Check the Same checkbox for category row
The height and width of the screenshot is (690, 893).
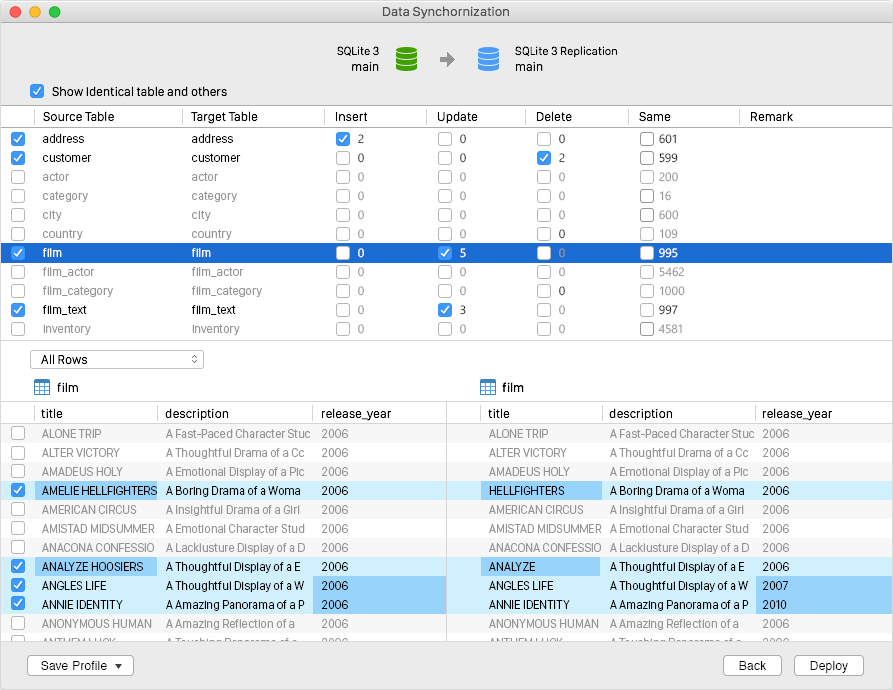(646, 196)
